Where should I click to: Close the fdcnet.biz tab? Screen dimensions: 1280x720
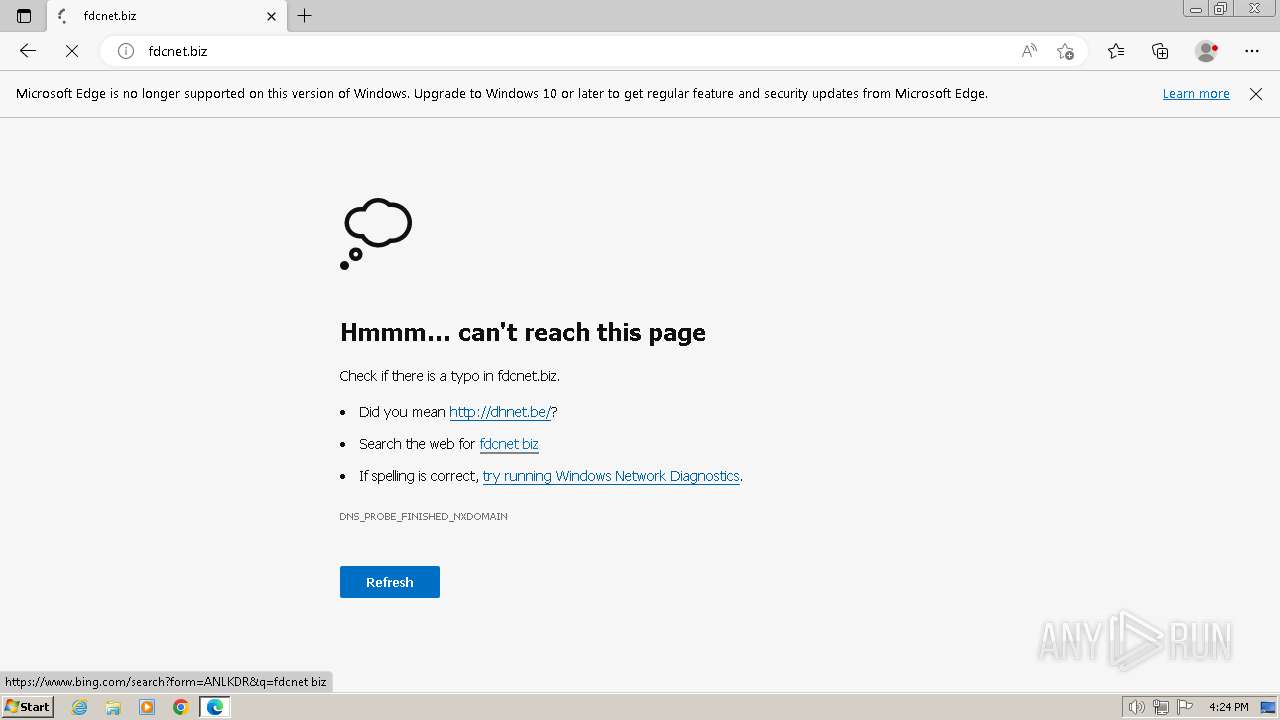(x=271, y=16)
